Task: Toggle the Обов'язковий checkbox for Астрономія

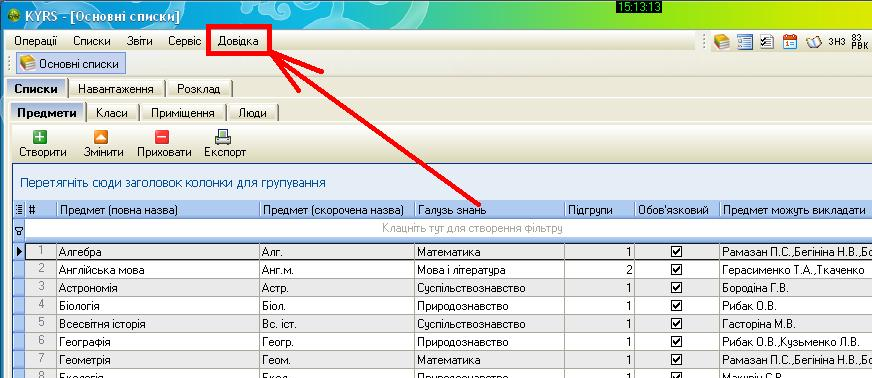Action: 677,288
